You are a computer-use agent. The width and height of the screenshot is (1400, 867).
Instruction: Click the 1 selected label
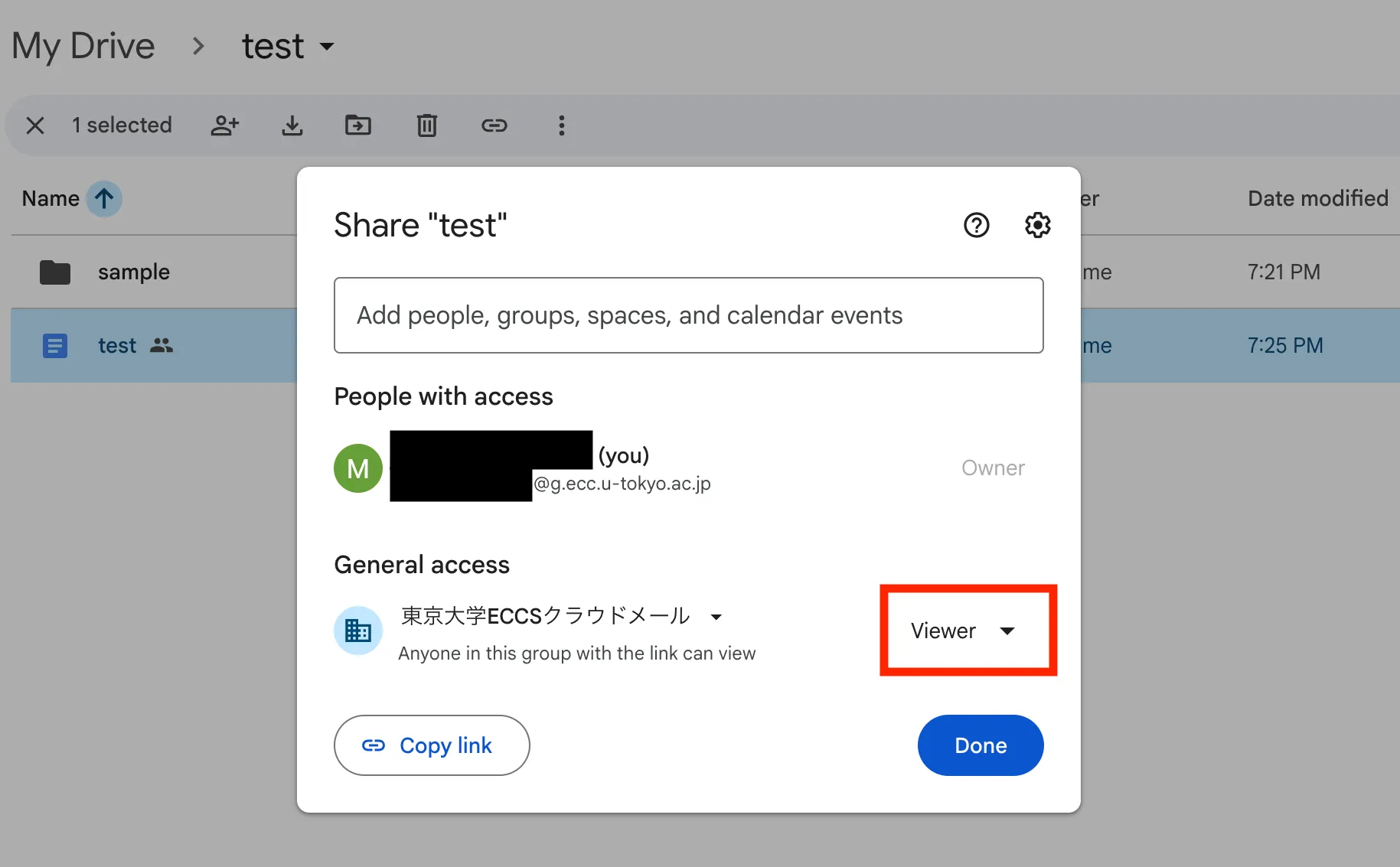pos(122,125)
